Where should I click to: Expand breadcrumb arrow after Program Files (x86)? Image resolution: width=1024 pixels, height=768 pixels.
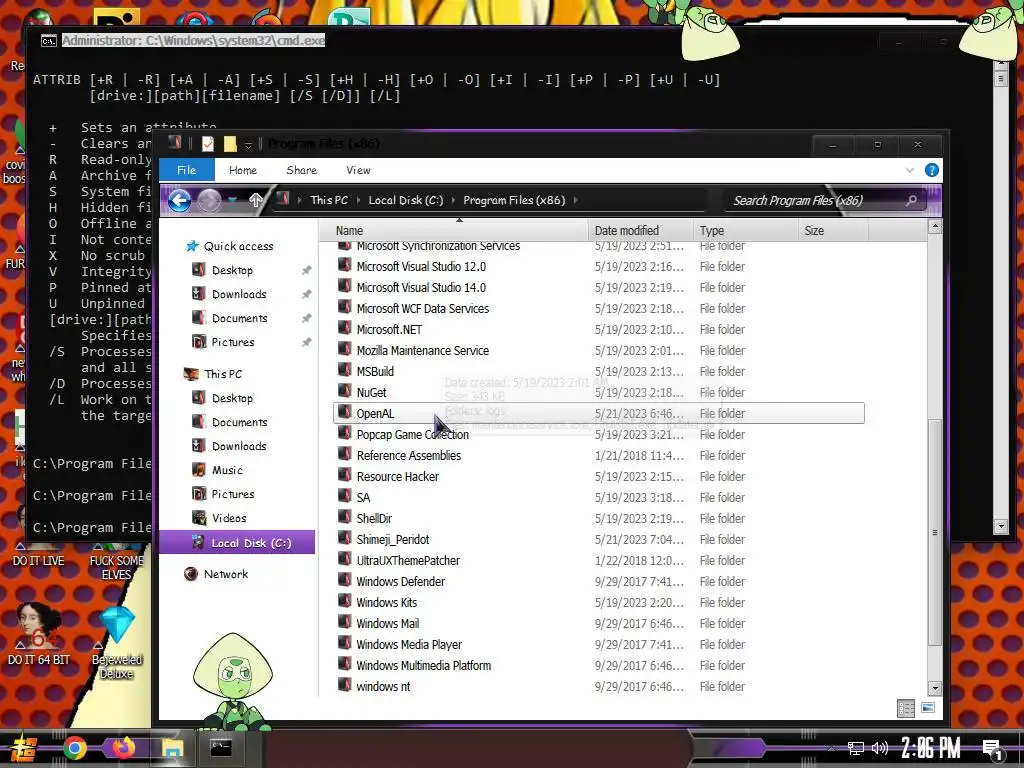575,200
